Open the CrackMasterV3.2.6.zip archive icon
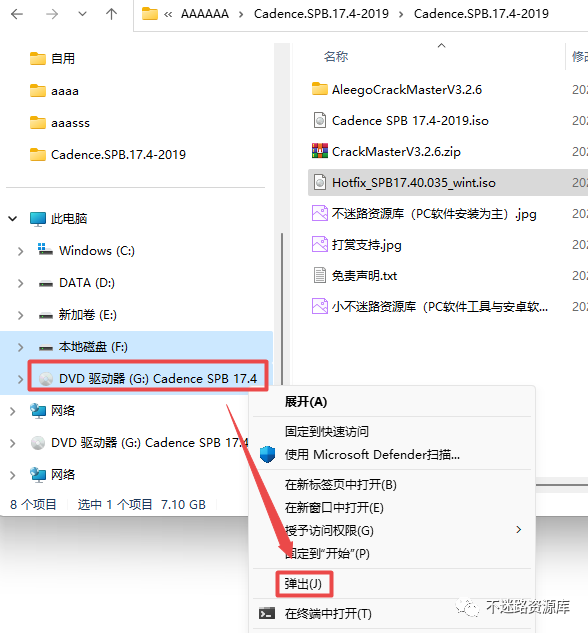Screen dimensions: 588x633 [320, 151]
